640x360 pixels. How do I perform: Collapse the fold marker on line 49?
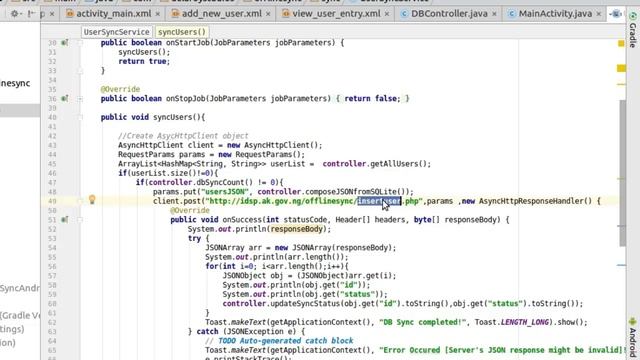pyautogui.click(x=80, y=201)
